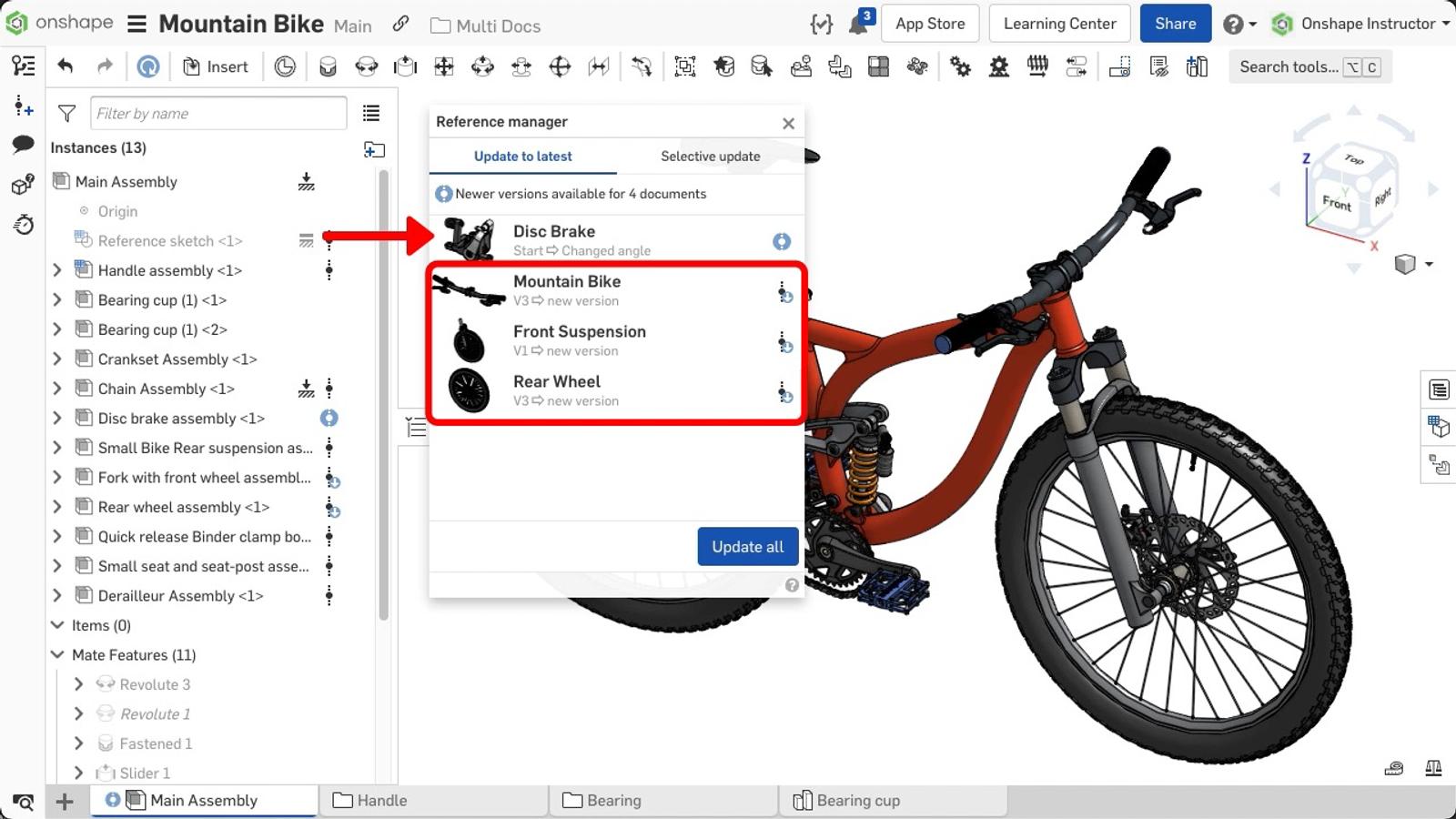Click the list view icon in the instances panel
Image resolution: width=1456 pixels, height=819 pixels.
(370, 113)
